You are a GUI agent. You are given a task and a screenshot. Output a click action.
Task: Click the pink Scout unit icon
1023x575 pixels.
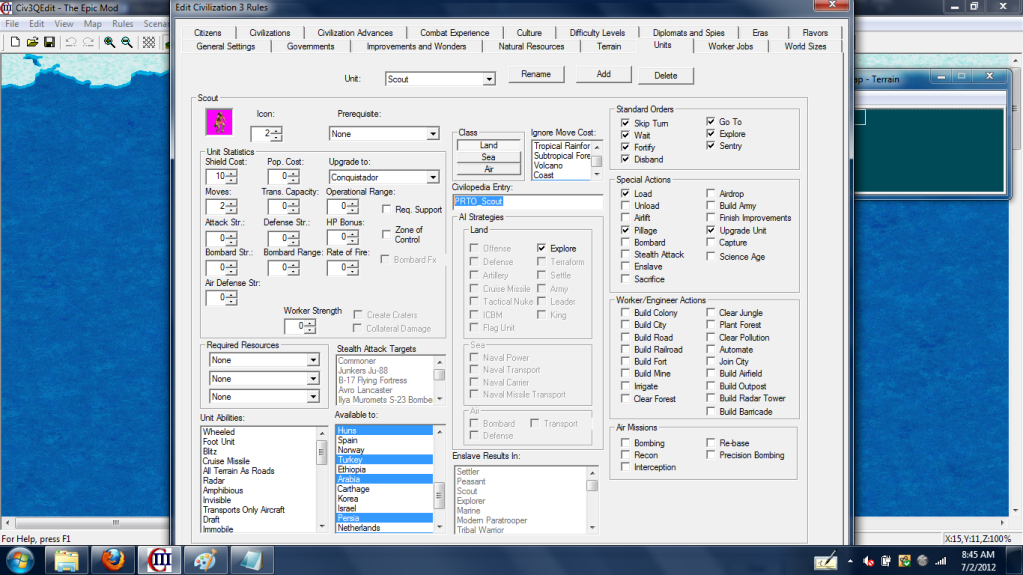pos(219,122)
